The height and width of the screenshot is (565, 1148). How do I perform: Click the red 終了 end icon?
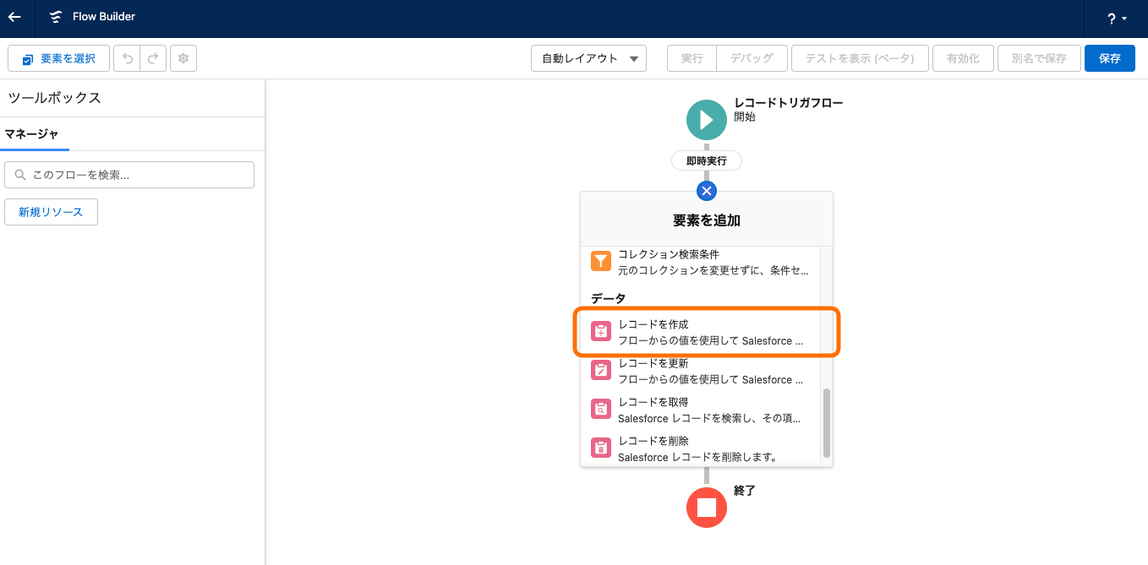coord(707,508)
